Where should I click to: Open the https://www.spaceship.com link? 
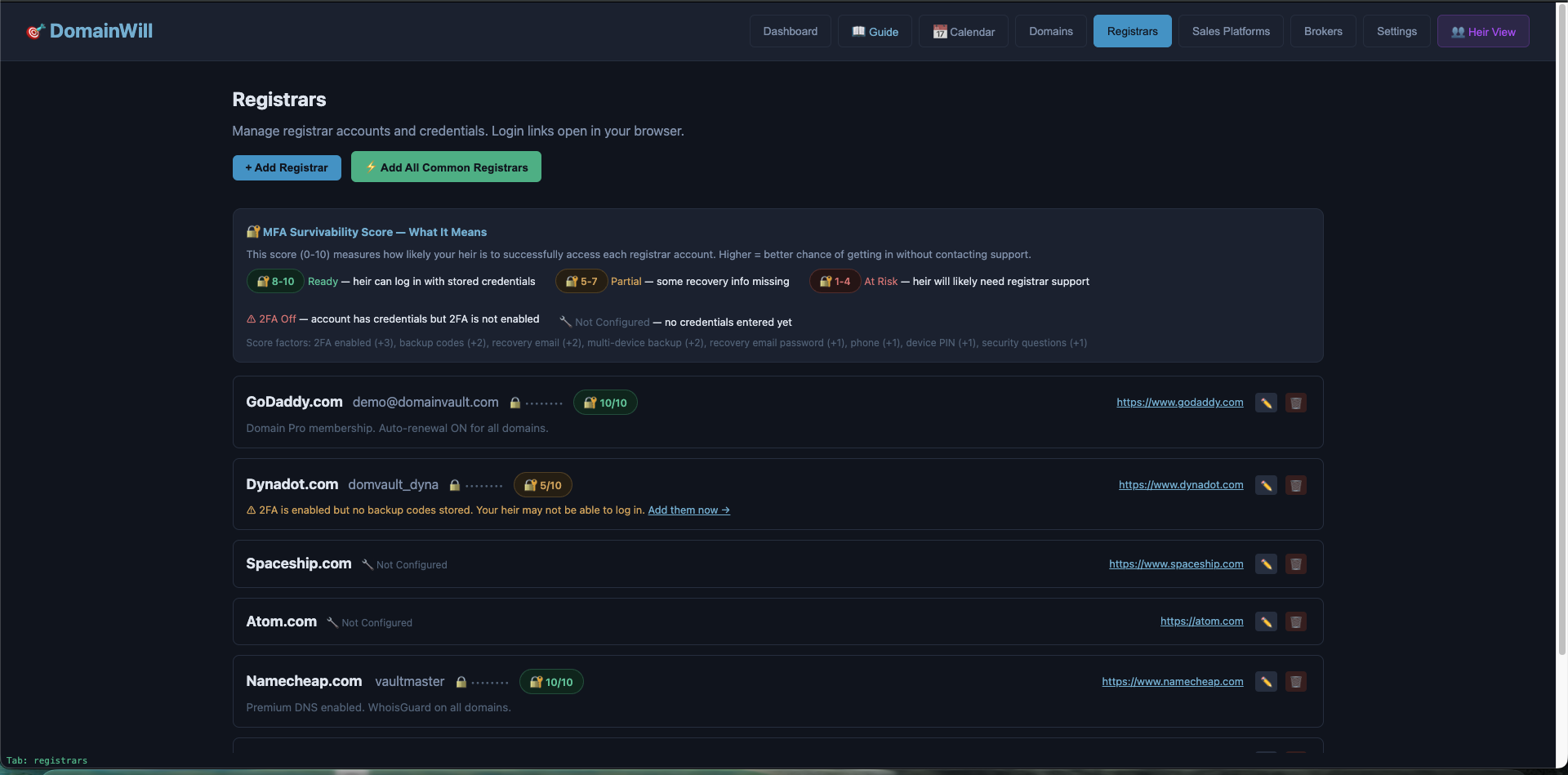(1176, 563)
